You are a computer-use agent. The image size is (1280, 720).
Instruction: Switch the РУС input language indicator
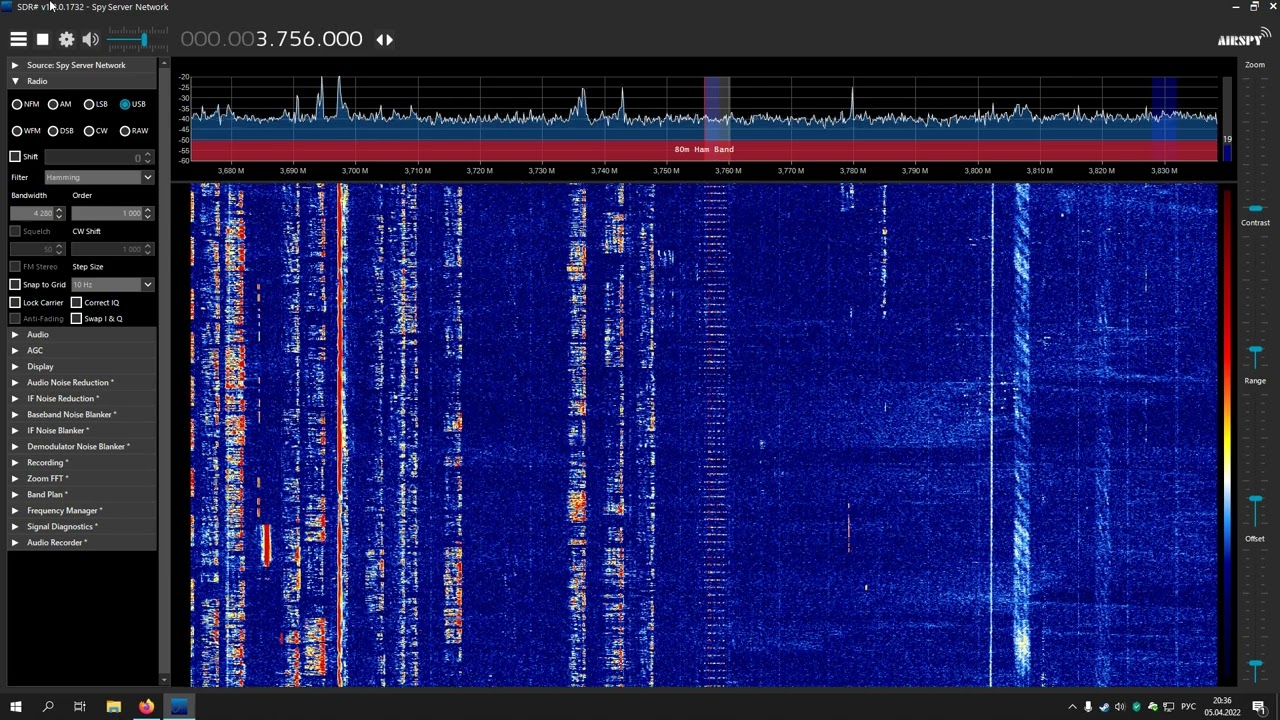tap(1189, 707)
